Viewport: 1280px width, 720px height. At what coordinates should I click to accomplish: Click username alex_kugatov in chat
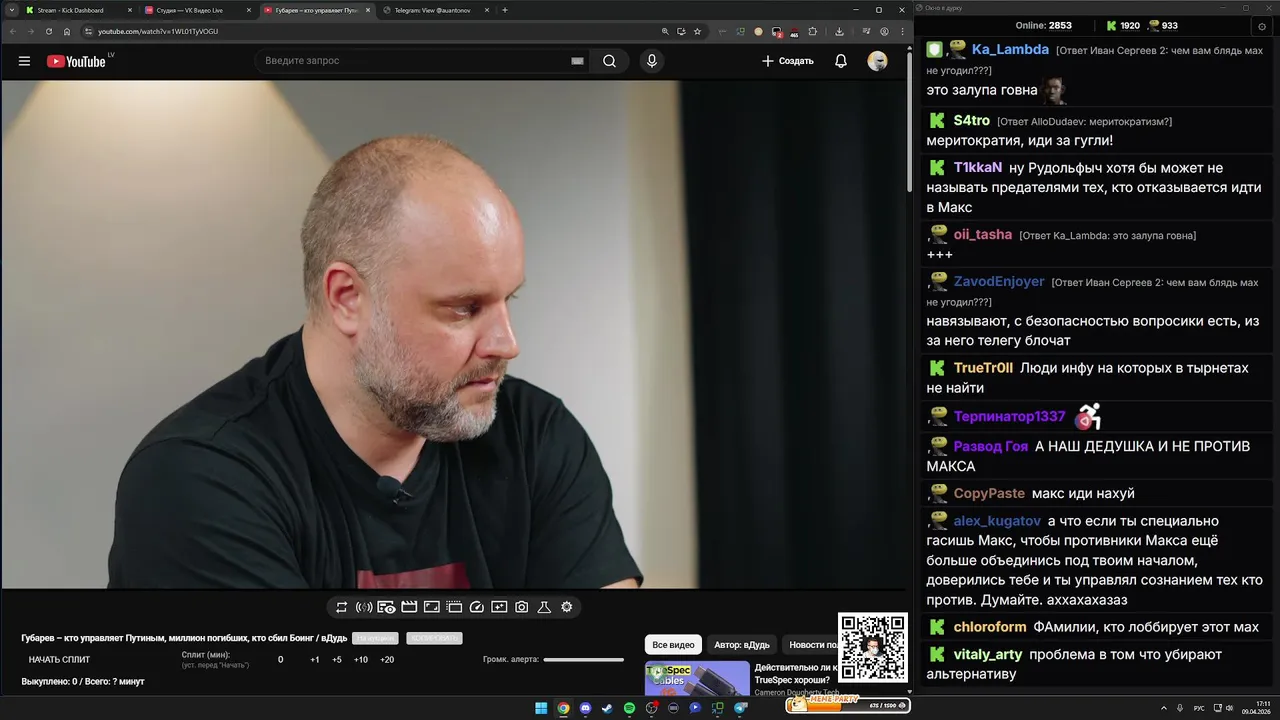(997, 521)
